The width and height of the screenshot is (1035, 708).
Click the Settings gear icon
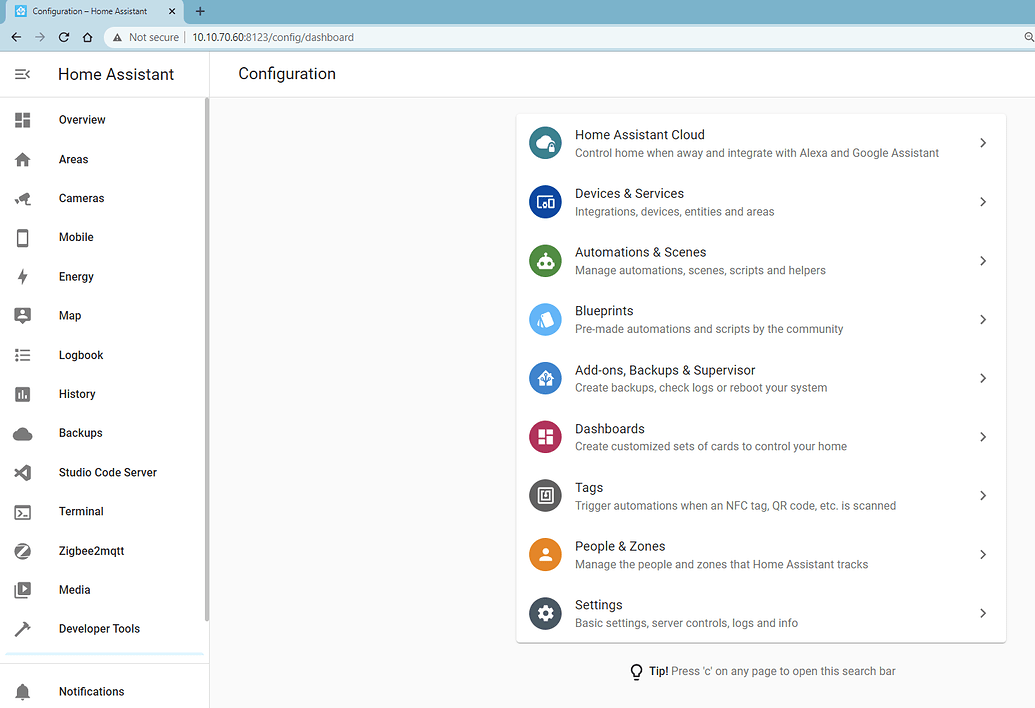545,614
